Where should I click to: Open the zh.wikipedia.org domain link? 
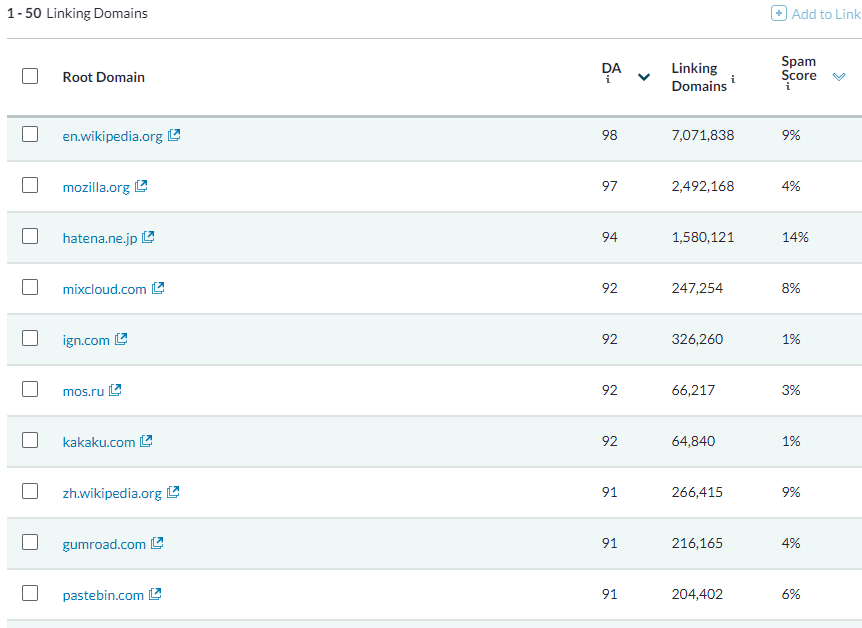point(112,492)
